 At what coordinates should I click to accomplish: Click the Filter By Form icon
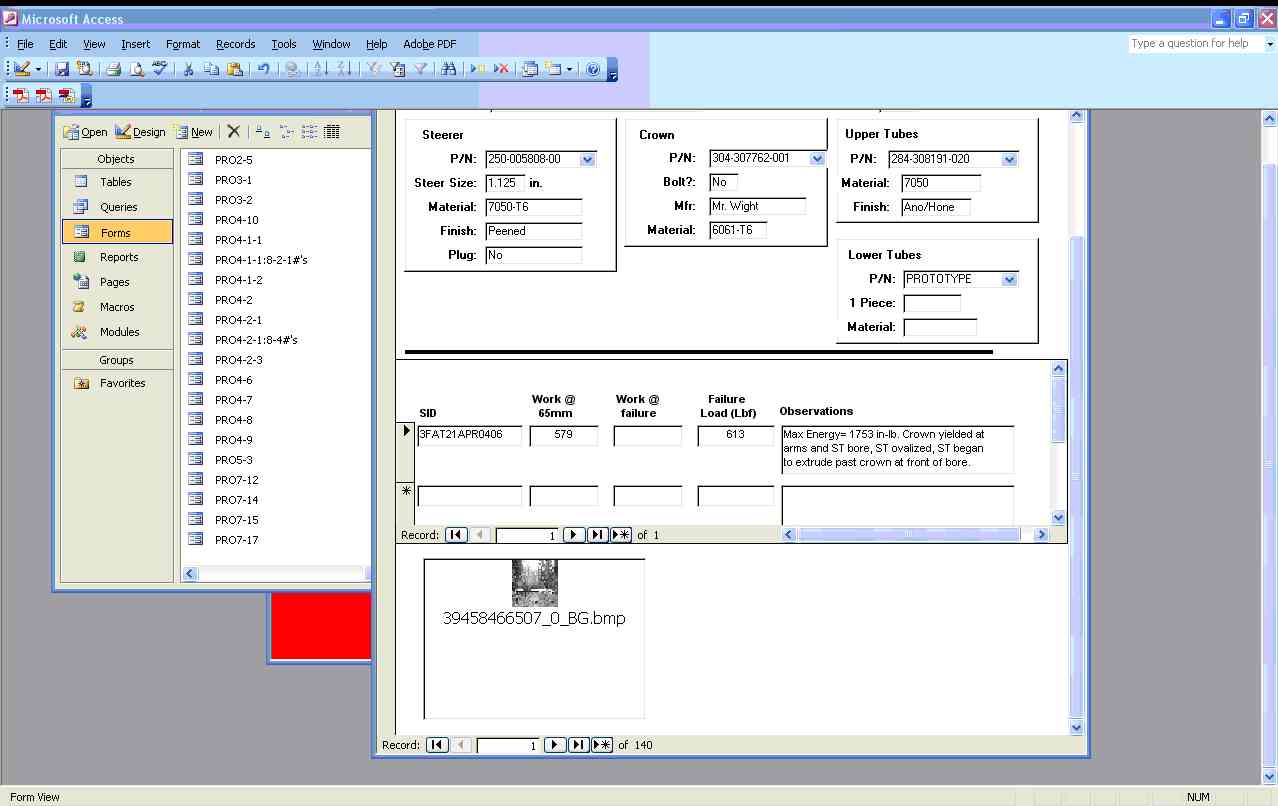pos(397,69)
